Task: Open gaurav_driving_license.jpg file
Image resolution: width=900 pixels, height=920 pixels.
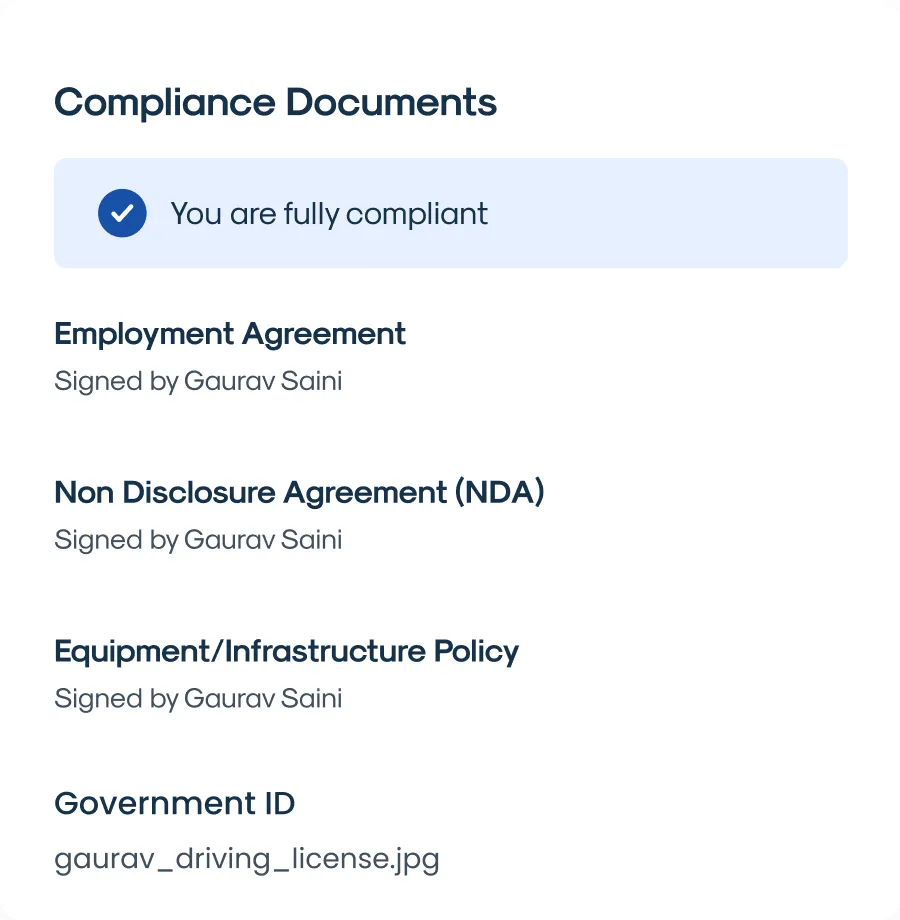Action: [246, 859]
